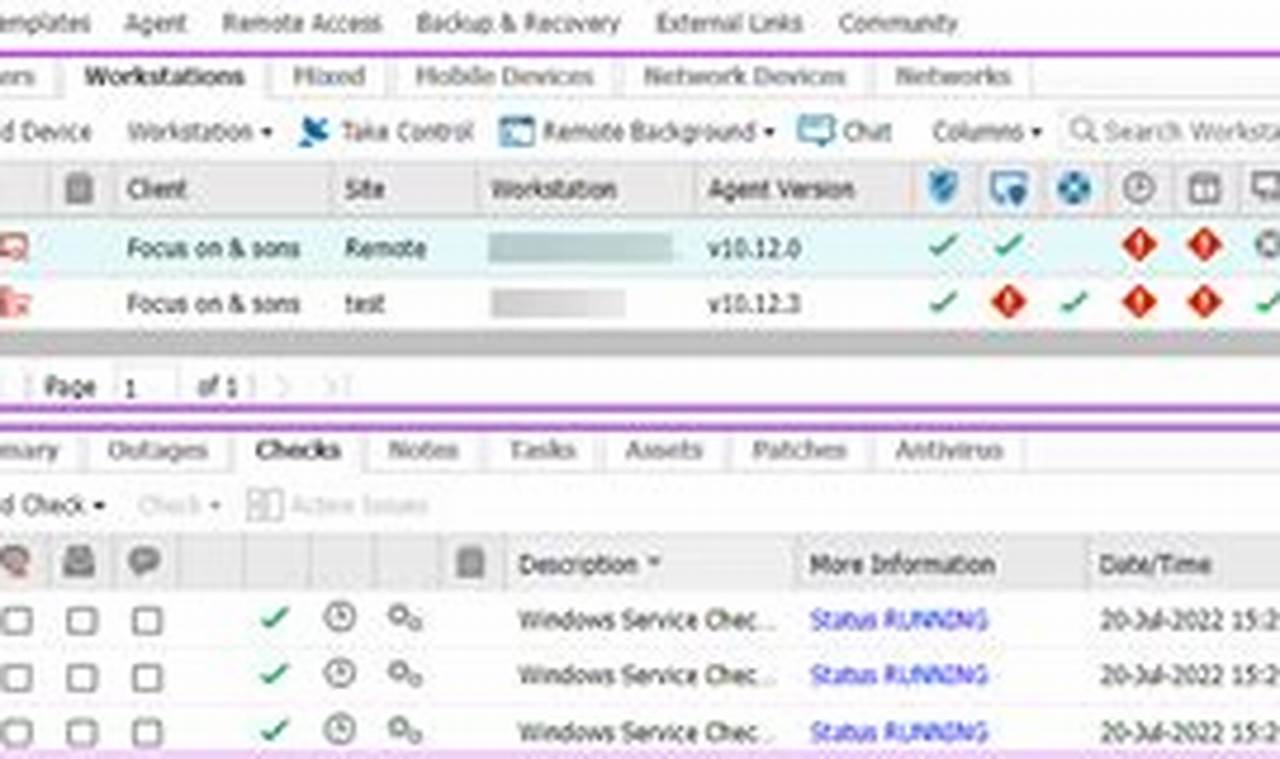Click the Take Control button
Image resolution: width=1280 pixels, height=759 pixels.
click(x=385, y=132)
